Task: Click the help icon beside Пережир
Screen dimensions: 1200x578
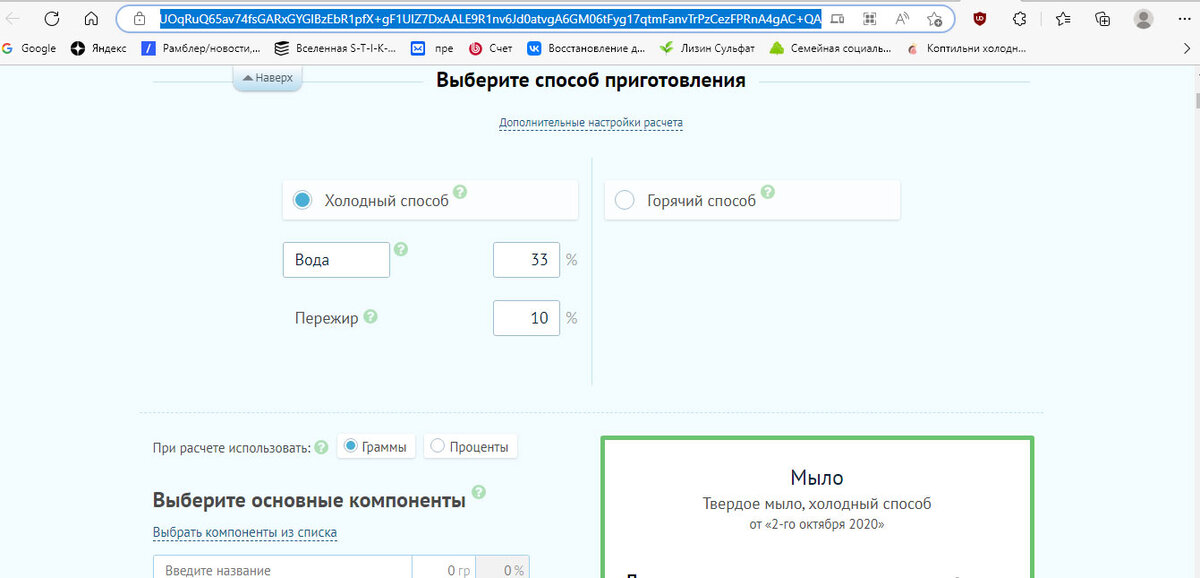Action: (368, 317)
